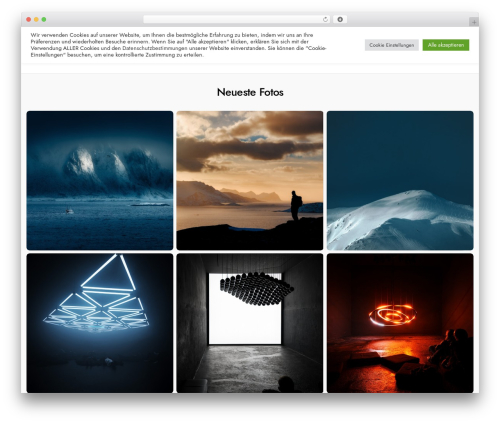The image size is (500, 423).
Task: Open the glowing orange spiral light photo
Action: point(400,323)
